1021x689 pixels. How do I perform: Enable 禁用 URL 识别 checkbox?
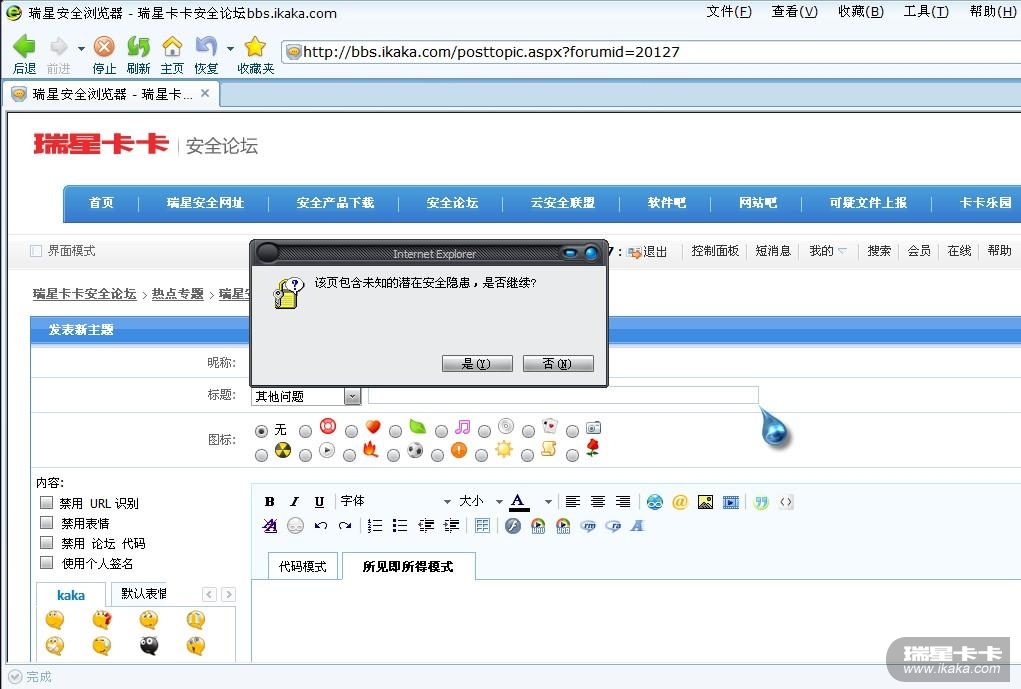coord(46,503)
